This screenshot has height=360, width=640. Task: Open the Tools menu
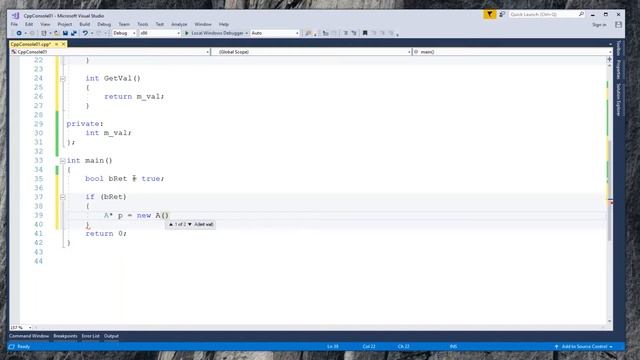tap(143, 24)
